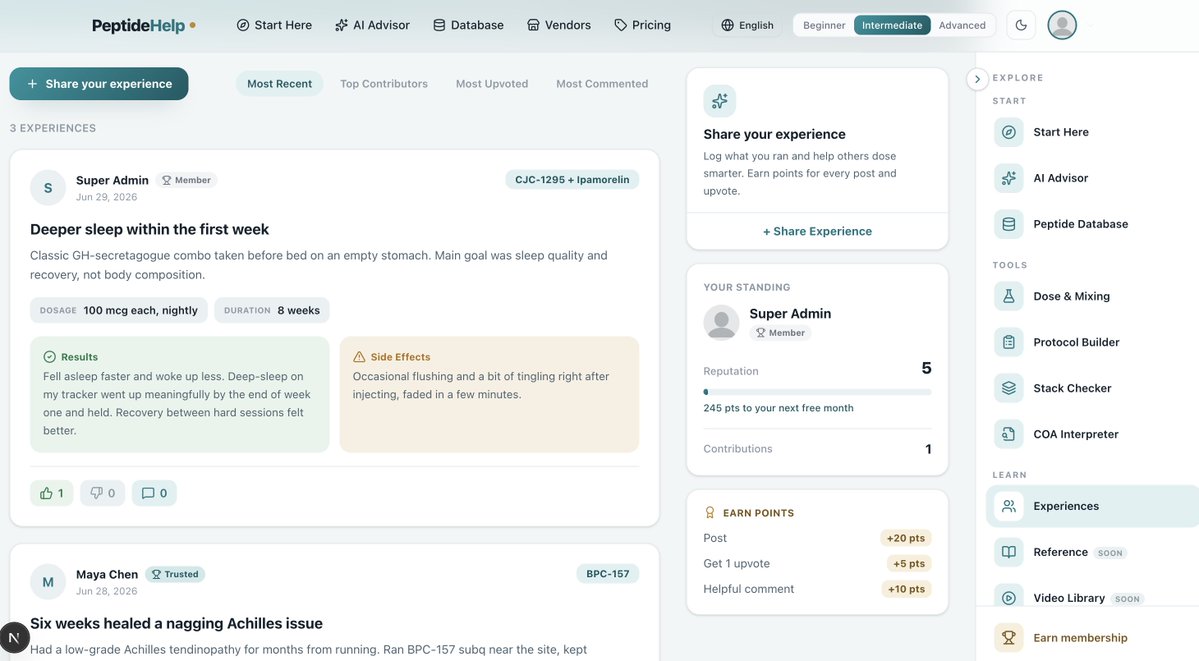Open Start Here in top navigation
This screenshot has height=661, width=1199.
[274, 25]
